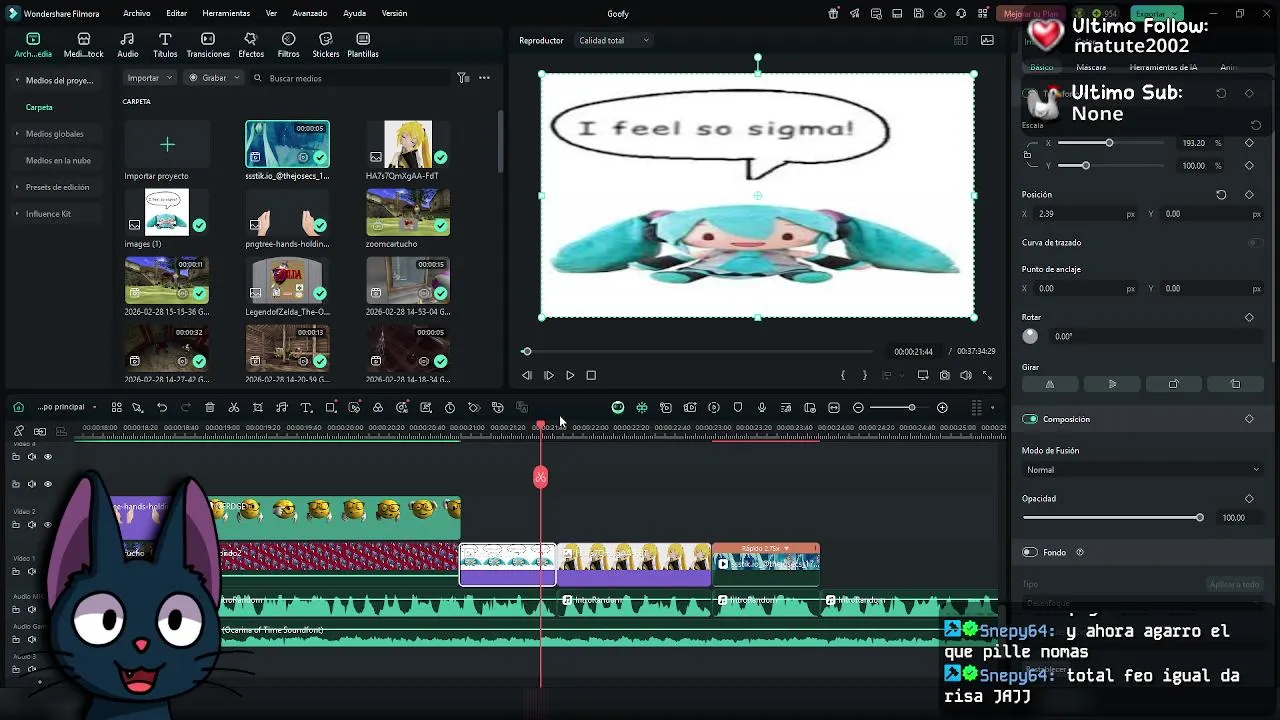
Task: Stop the preview playback
Action: pyautogui.click(x=591, y=376)
